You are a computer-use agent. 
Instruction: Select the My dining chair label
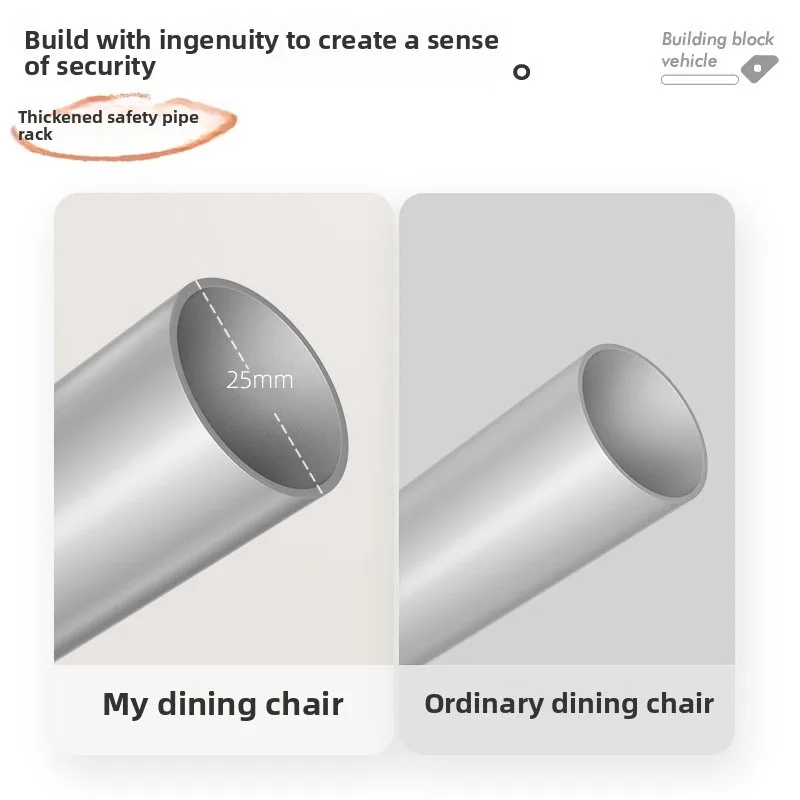pyautogui.click(x=223, y=706)
